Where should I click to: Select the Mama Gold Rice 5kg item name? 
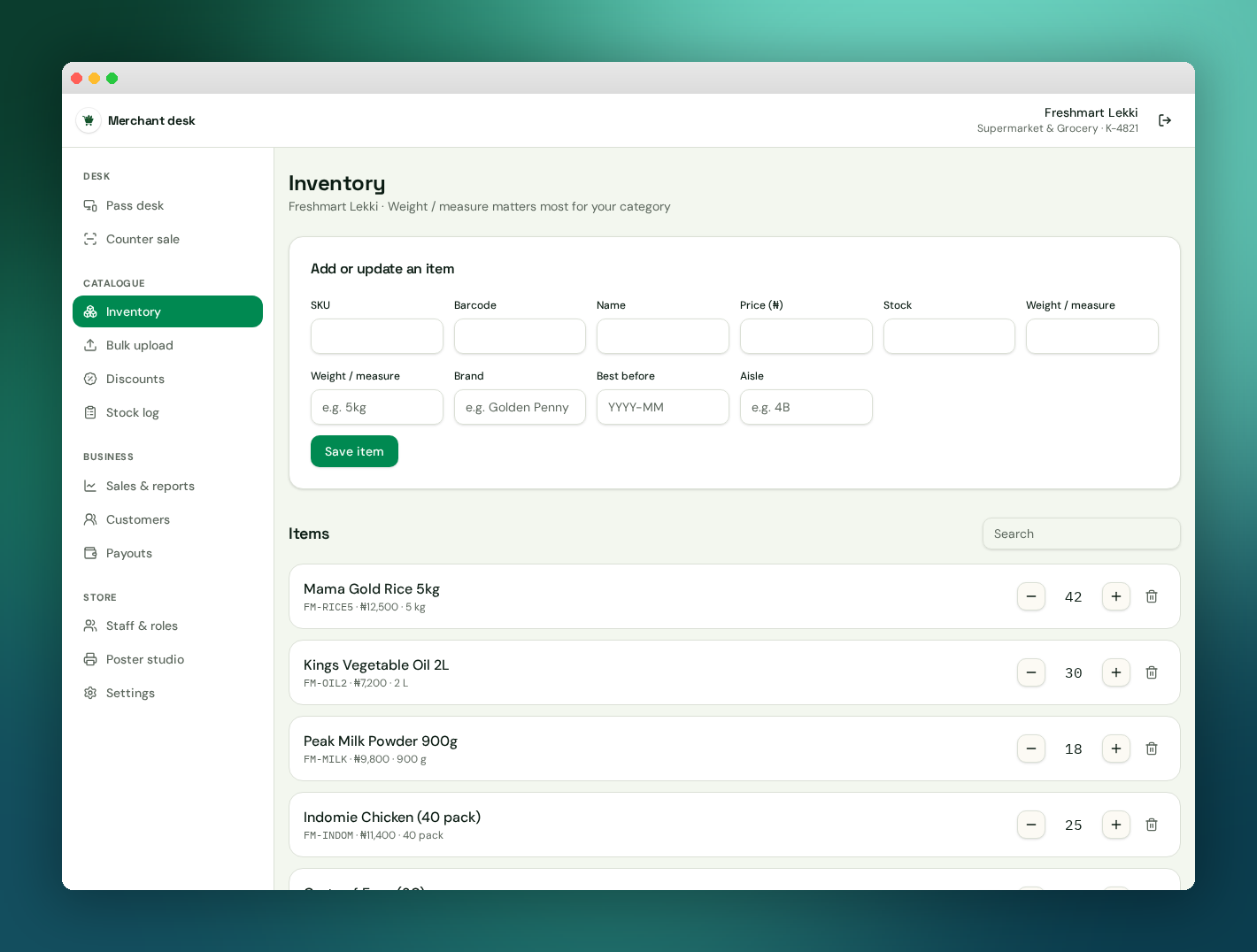pyautogui.click(x=372, y=589)
